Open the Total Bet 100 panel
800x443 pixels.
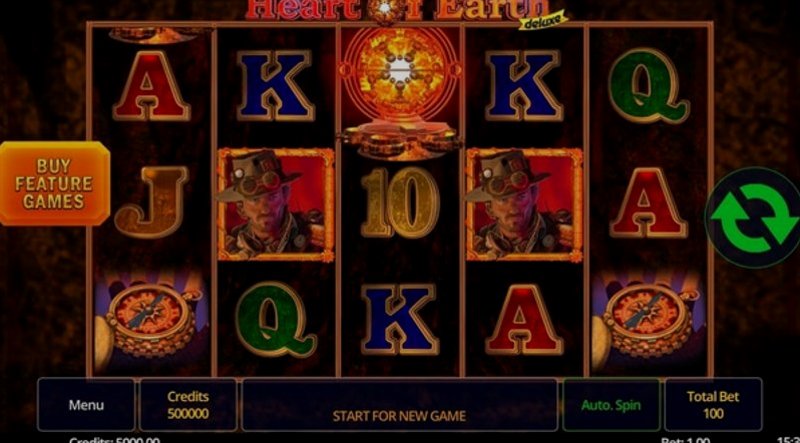click(x=713, y=405)
